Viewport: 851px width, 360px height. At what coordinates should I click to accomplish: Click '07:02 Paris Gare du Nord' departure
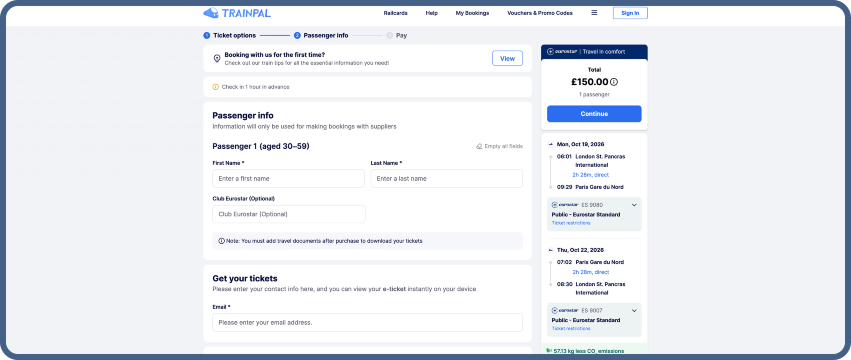pos(590,262)
